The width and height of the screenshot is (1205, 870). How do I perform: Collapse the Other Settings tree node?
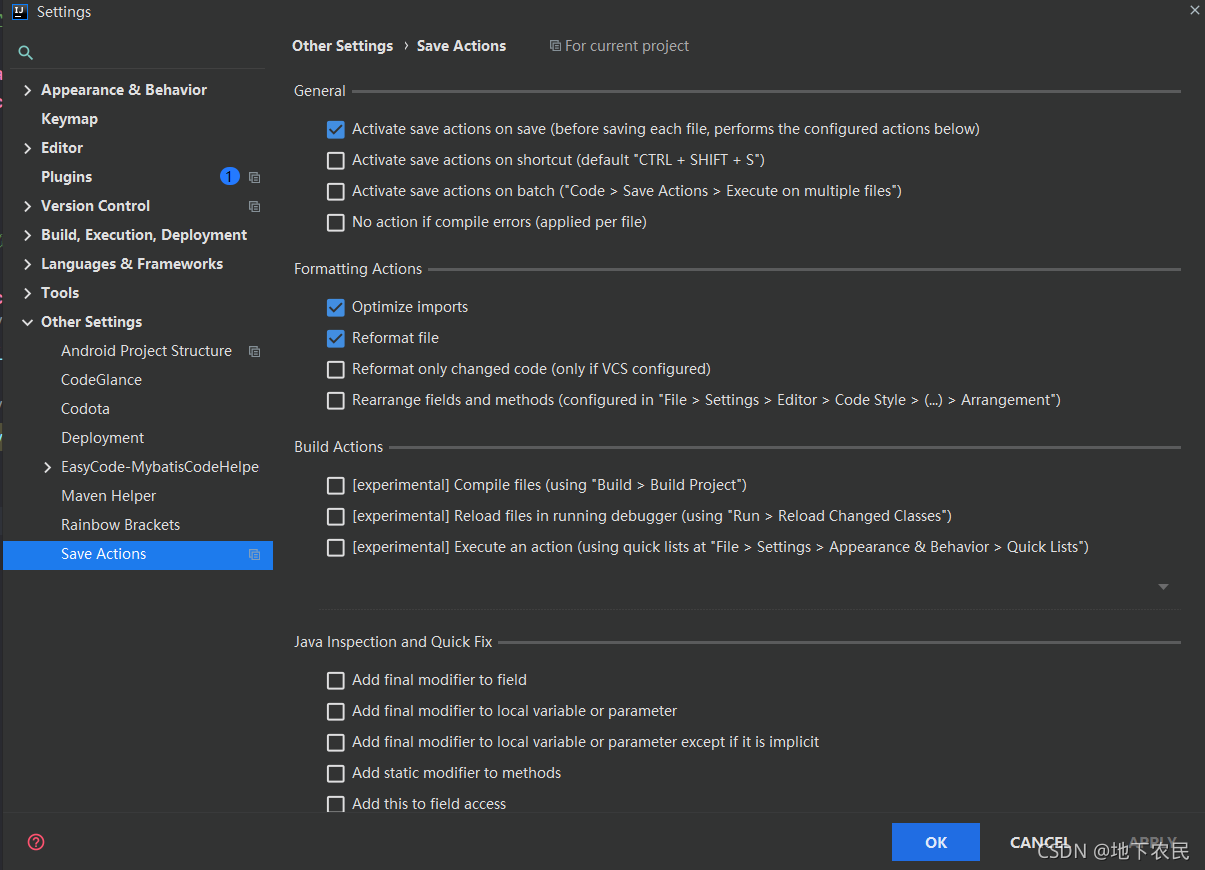pyautogui.click(x=27, y=322)
